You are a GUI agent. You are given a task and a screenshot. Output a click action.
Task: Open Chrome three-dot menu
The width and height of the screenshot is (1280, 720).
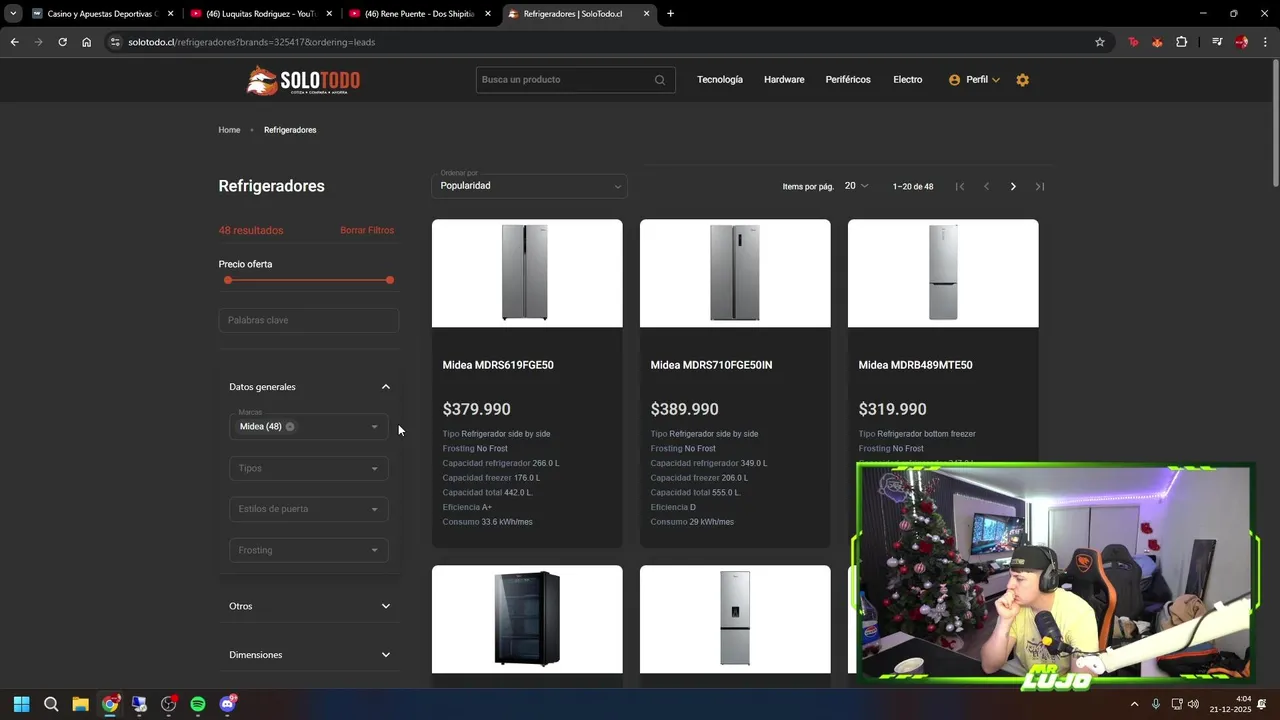point(1266,42)
